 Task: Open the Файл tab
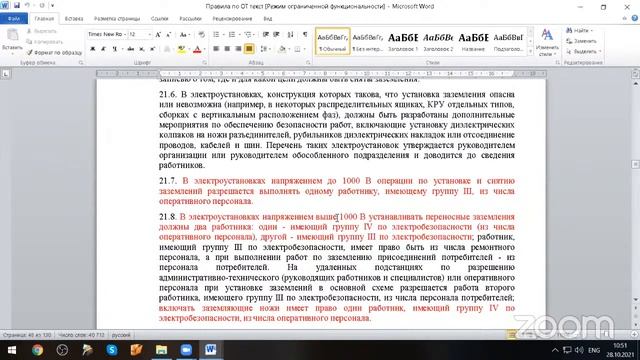[x=14, y=19]
